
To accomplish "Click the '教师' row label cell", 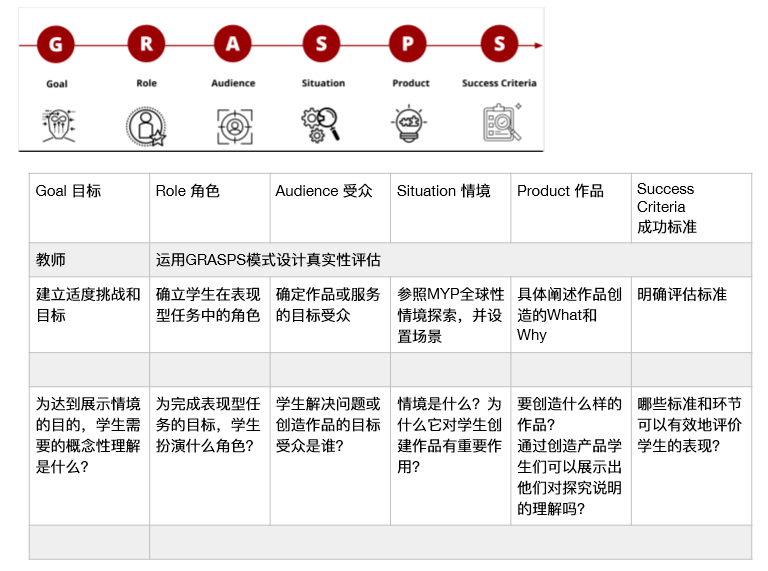I will [89, 260].
